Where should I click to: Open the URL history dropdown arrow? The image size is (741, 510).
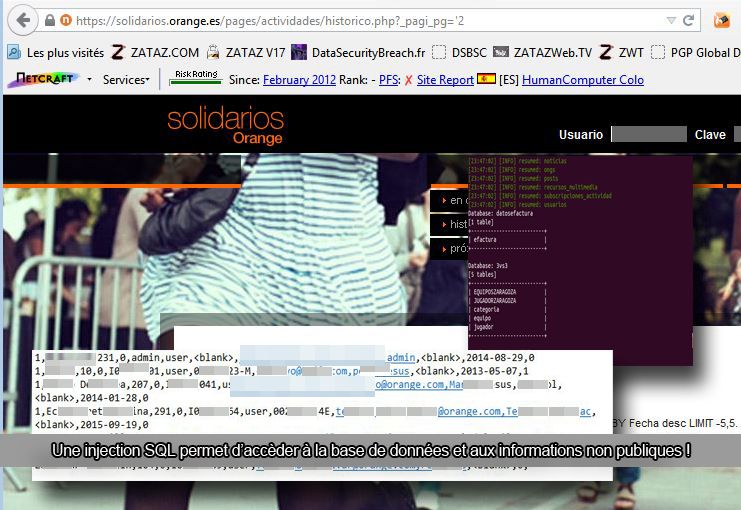pos(671,20)
